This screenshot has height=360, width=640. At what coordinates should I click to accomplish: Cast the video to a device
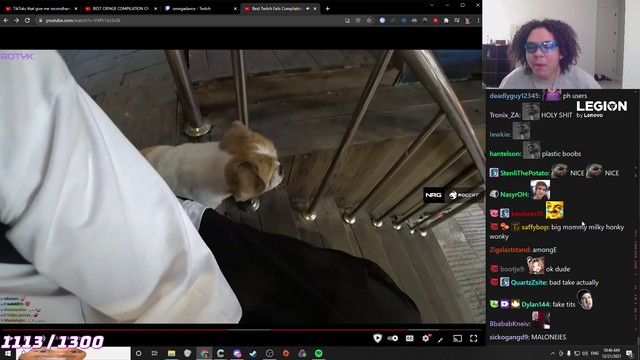[x=458, y=338]
